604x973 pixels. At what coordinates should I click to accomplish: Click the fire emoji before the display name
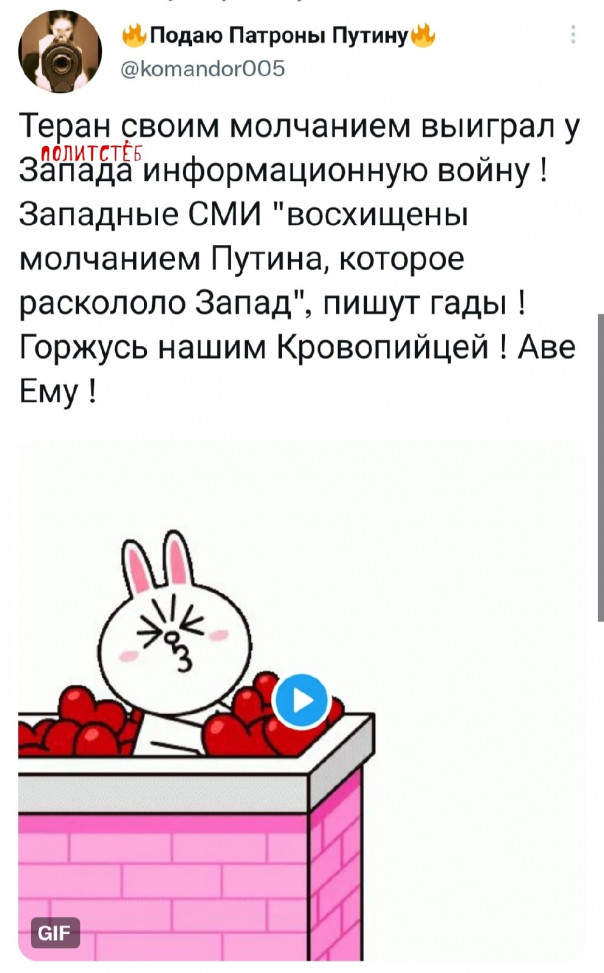[133, 36]
